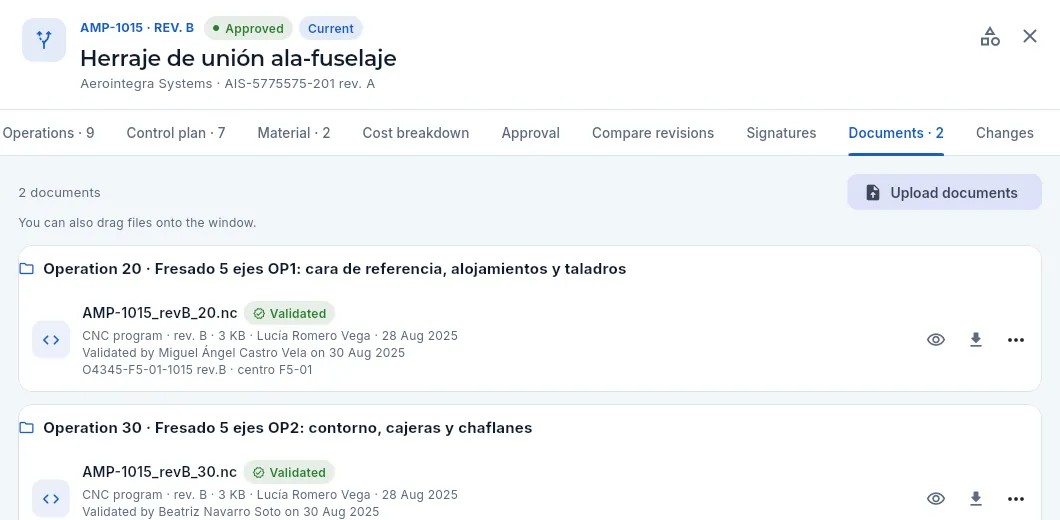Screen dimensions: 1060x520
Task: Click the Upload documents button
Action: tap(944, 193)
